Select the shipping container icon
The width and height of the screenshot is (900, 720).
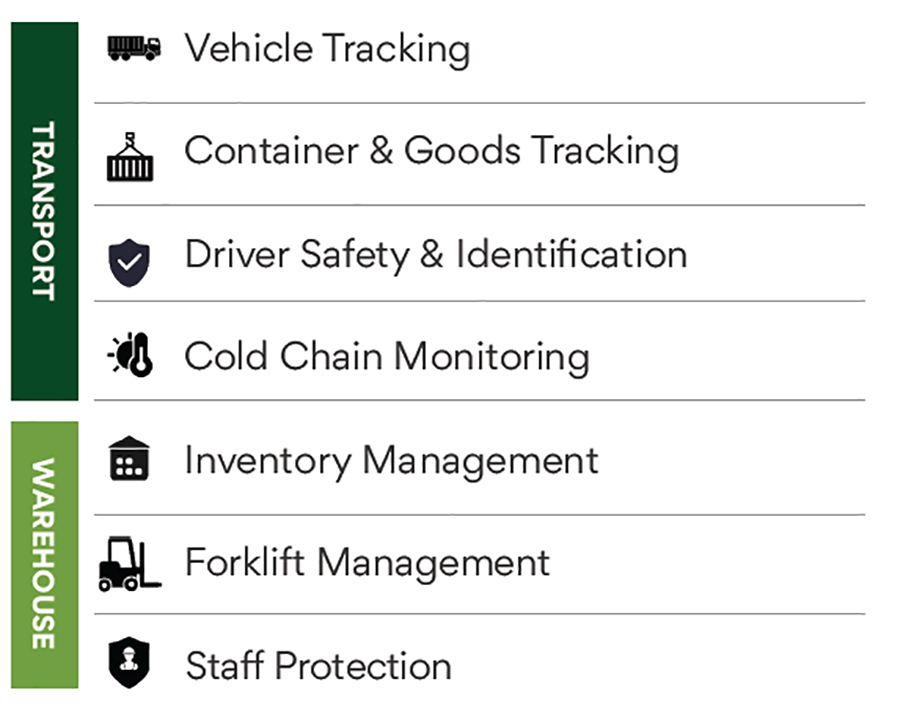130,158
